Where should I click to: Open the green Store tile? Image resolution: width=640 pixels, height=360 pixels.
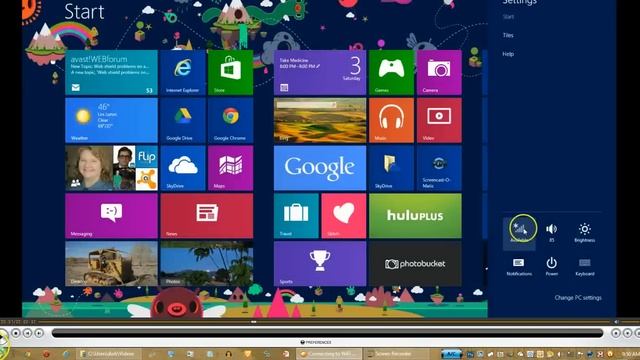pyautogui.click(x=231, y=73)
